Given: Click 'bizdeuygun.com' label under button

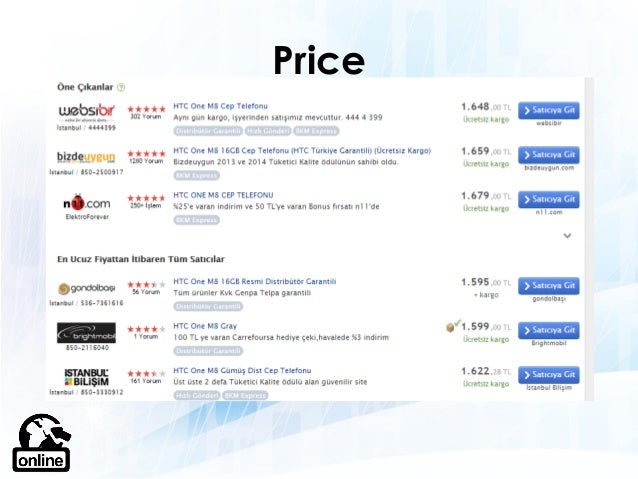Looking at the screenshot, I should (549, 168).
